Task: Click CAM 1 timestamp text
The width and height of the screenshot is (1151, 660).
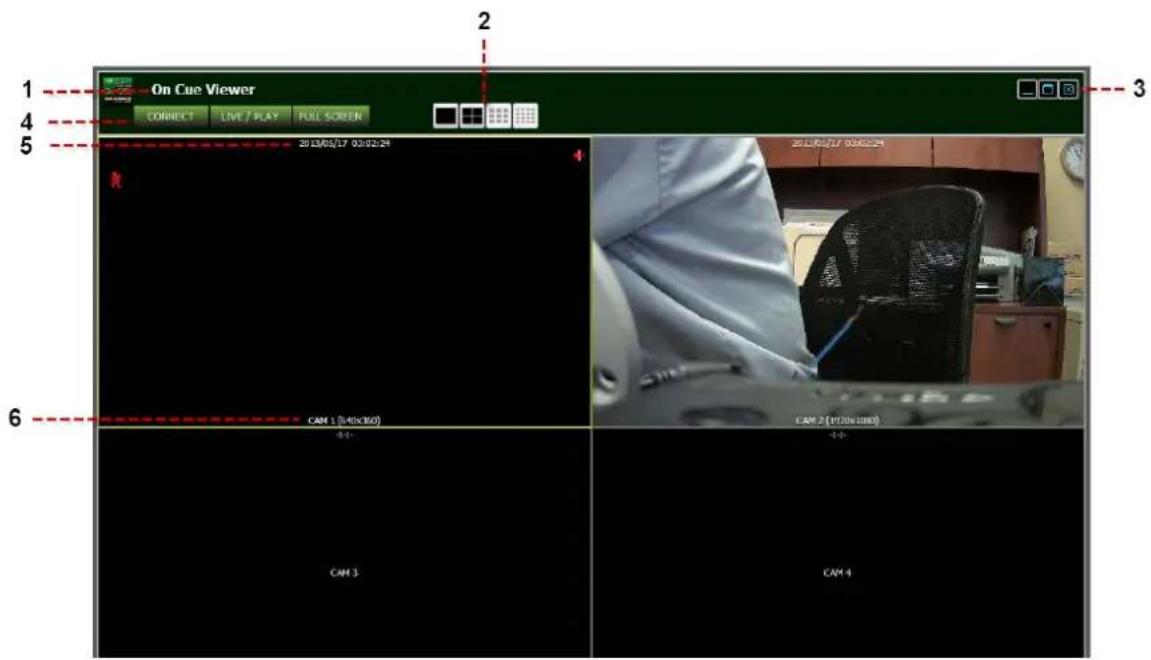Action: click(x=344, y=143)
